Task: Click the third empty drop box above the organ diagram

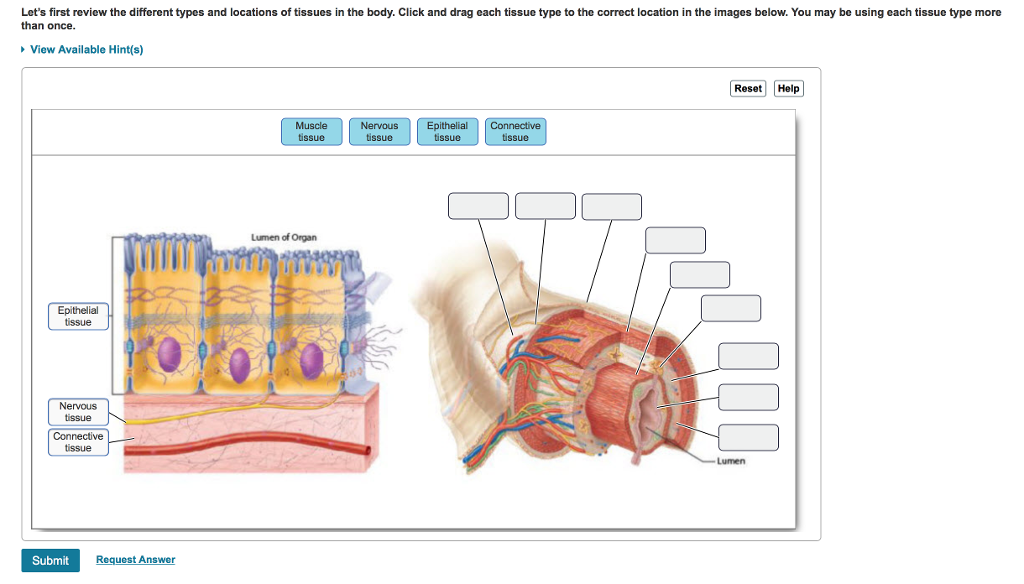Action: point(612,206)
